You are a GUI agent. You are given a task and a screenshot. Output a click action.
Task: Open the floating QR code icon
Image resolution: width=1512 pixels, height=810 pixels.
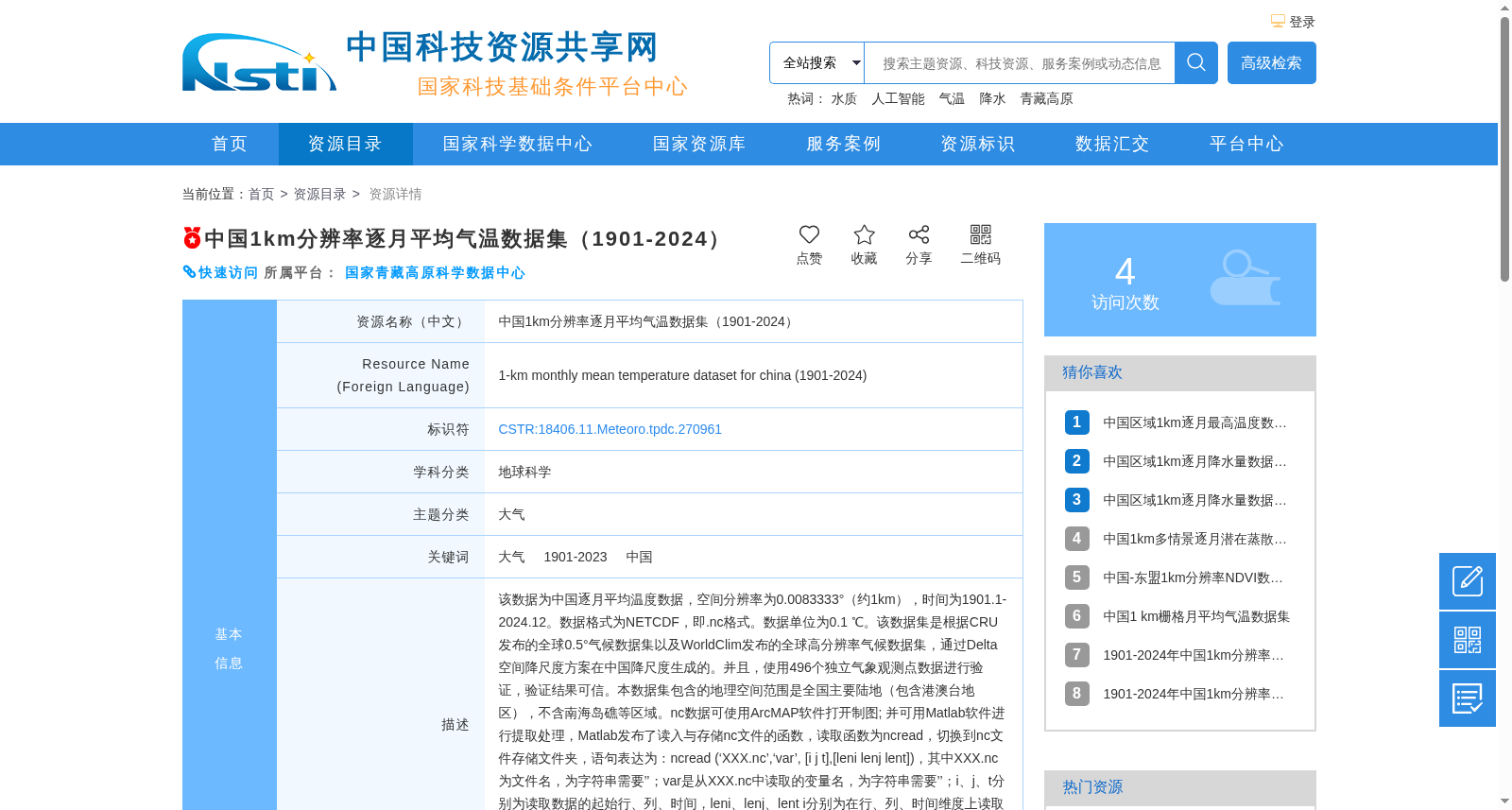coord(1468,640)
